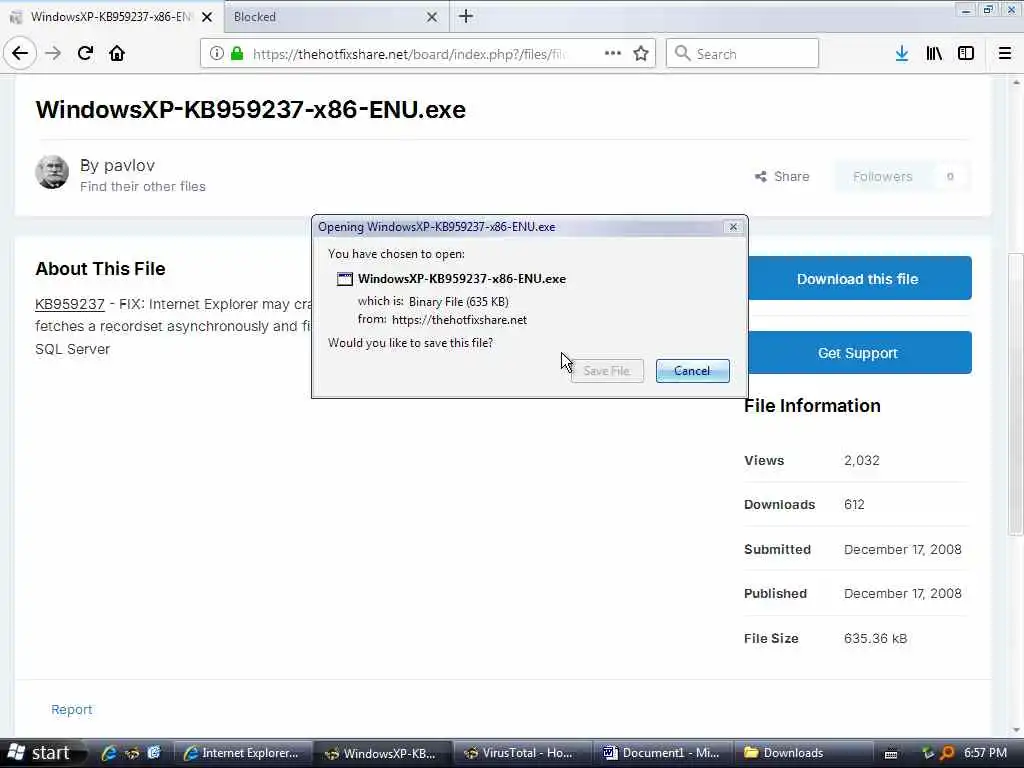Click the Downloads count 612

pyautogui.click(x=854, y=504)
